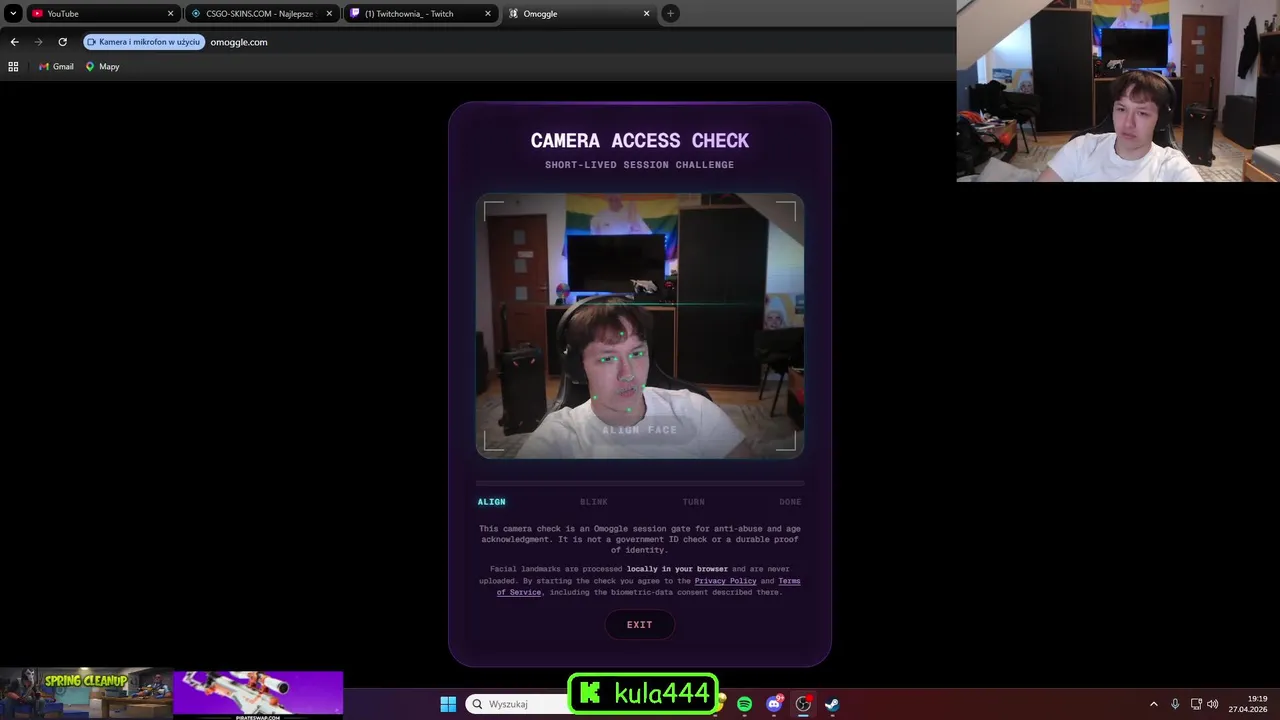Open the Mapy bookmark
The height and width of the screenshot is (720, 1280).
tap(102, 66)
